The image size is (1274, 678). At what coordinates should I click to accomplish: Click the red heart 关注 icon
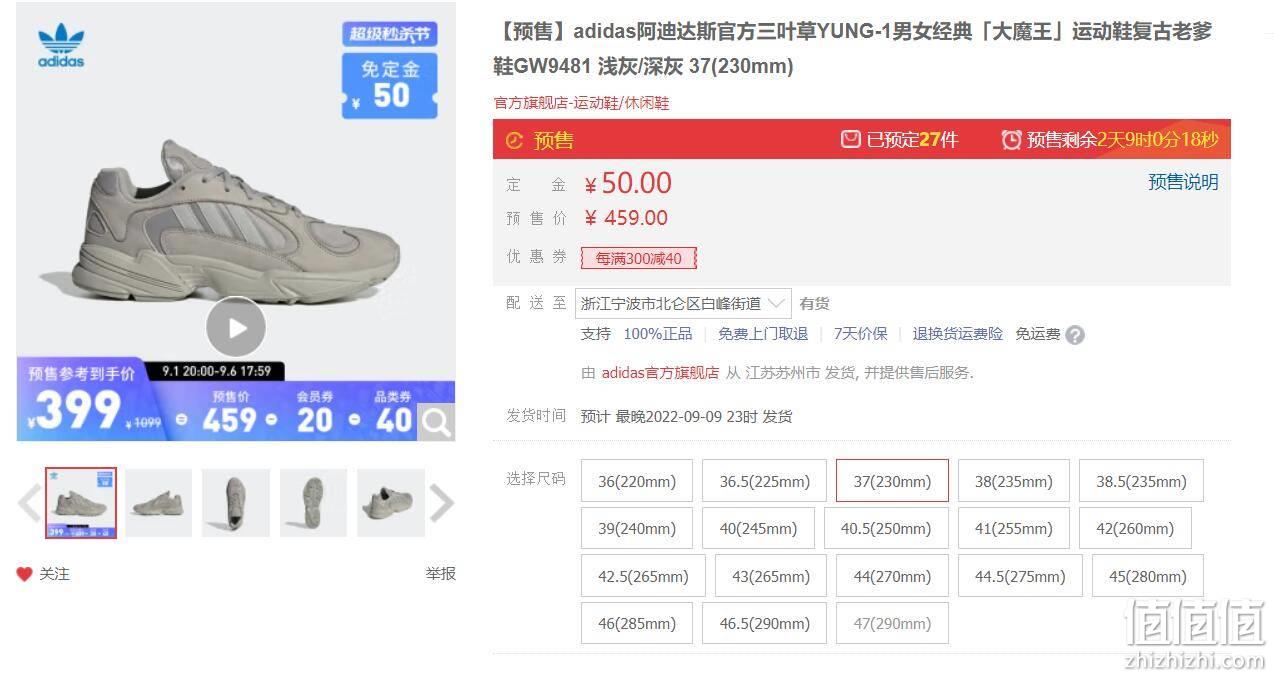(x=25, y=574)
